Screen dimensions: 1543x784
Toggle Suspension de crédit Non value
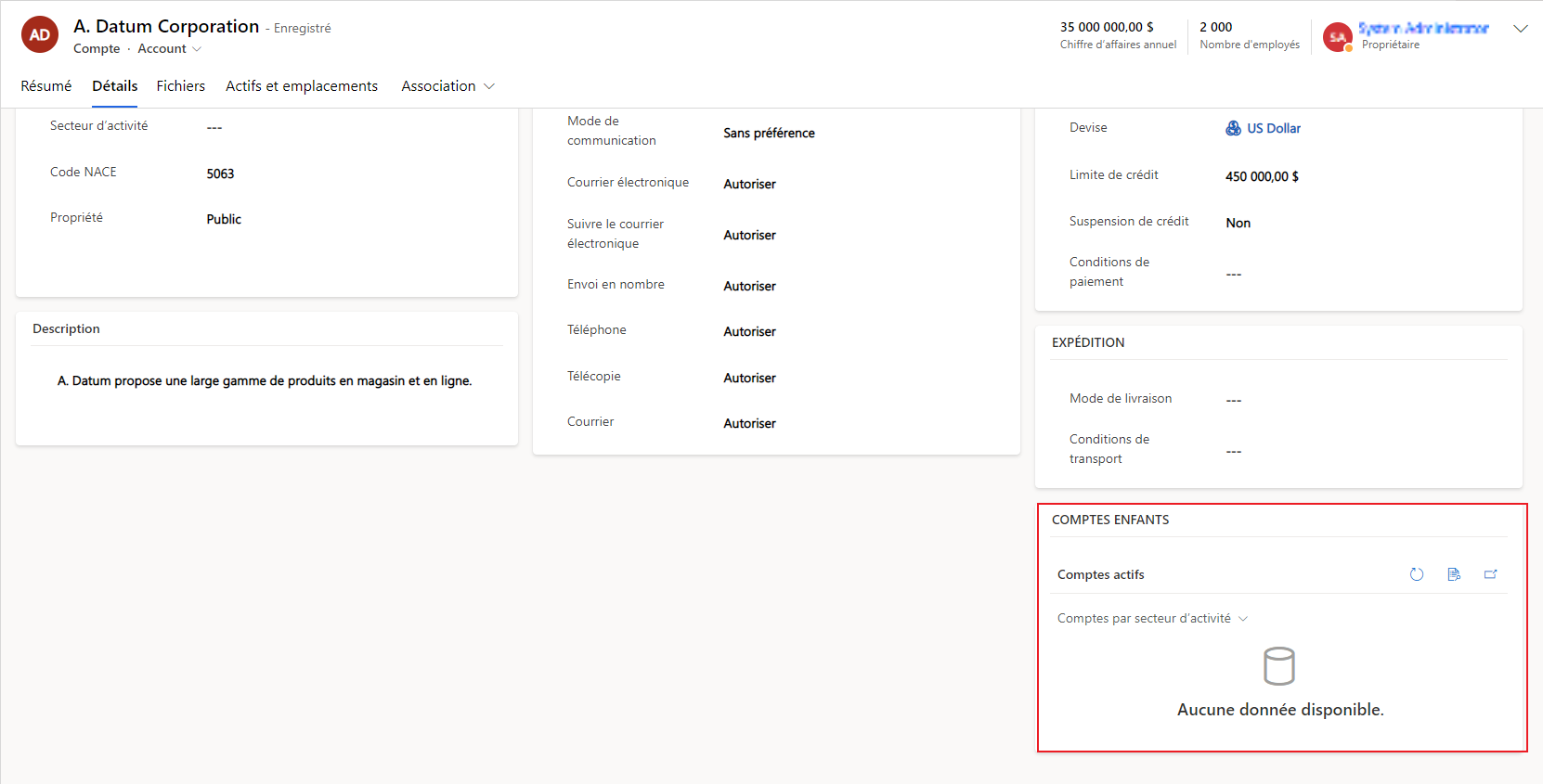[1238, 223]
